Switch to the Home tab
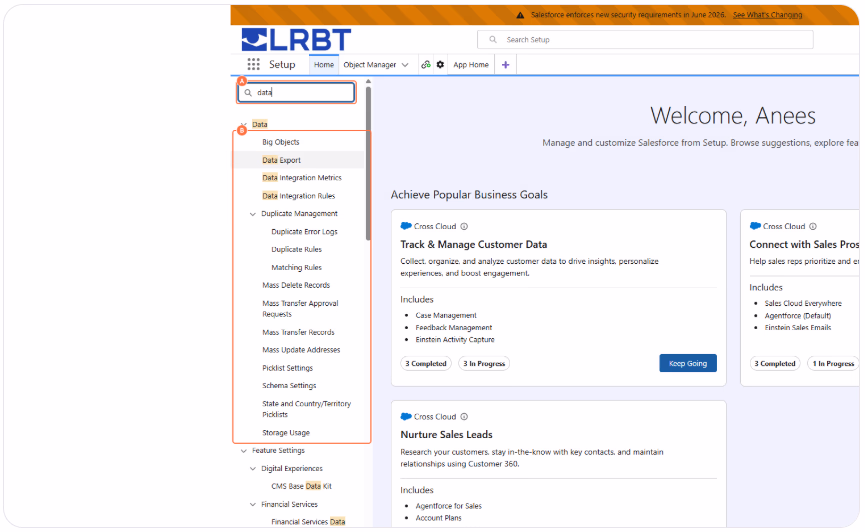The image size is (865, 532). click(x=324, y=65)
